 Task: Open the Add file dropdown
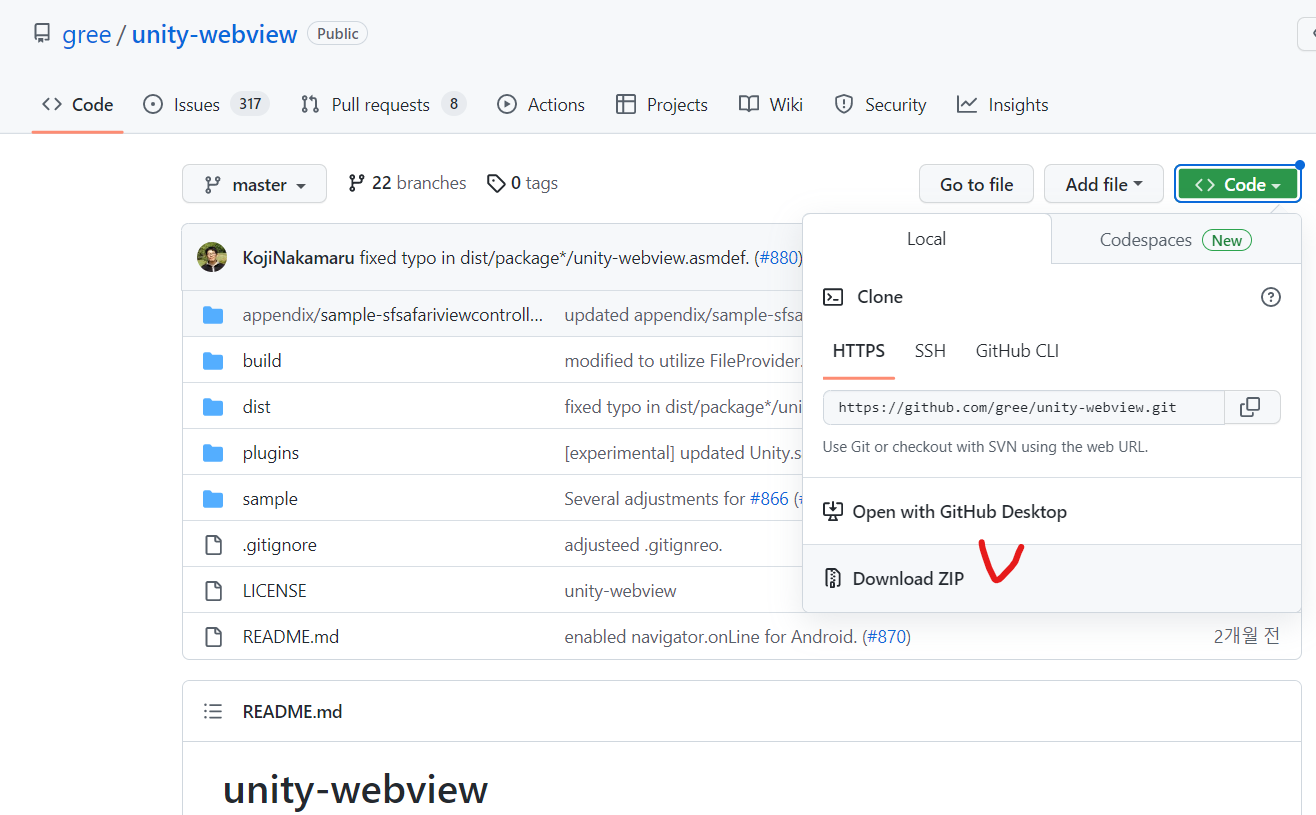click(x=1103, y=185)
